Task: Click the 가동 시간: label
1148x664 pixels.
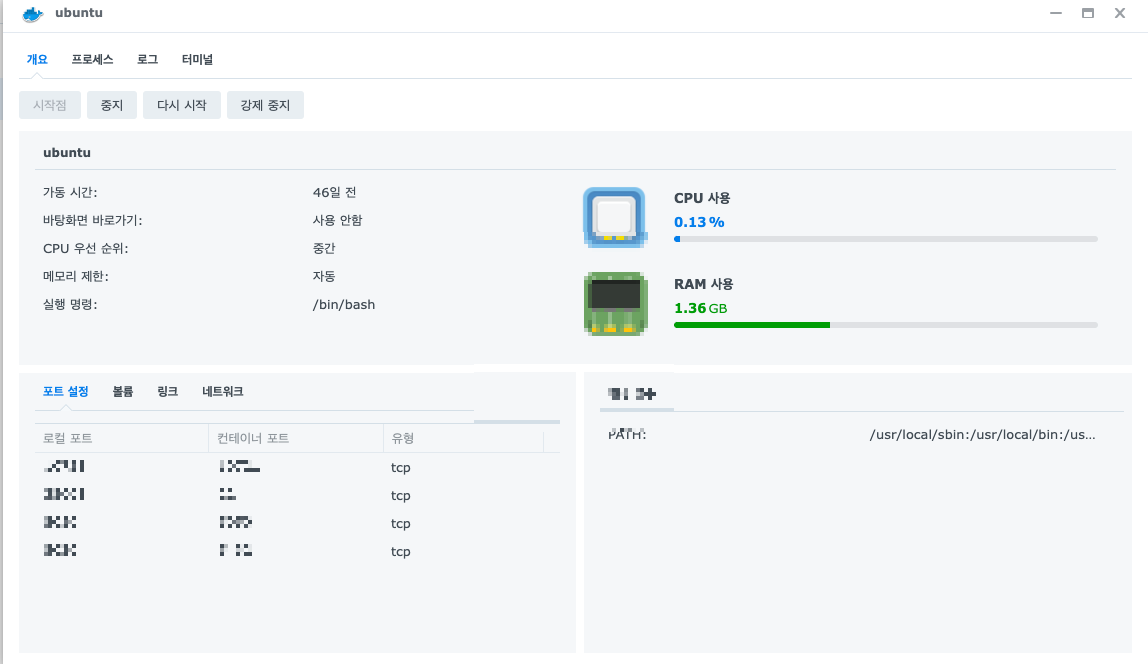Action: (70, 193)
